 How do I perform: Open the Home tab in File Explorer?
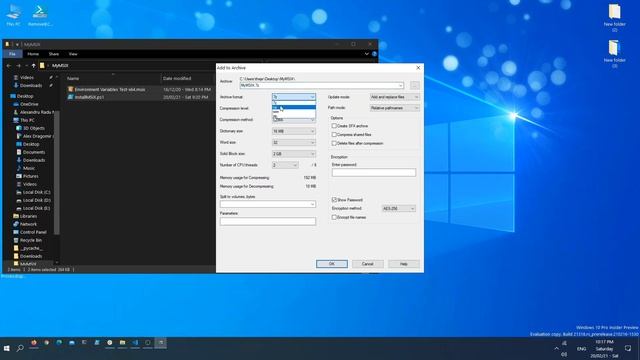(x=33, y=54)
